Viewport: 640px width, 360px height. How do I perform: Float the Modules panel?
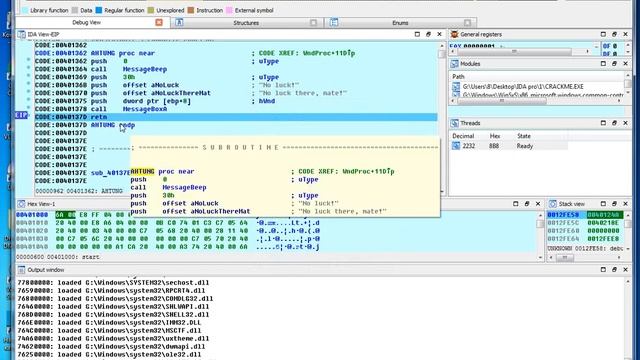pos(614,64)
